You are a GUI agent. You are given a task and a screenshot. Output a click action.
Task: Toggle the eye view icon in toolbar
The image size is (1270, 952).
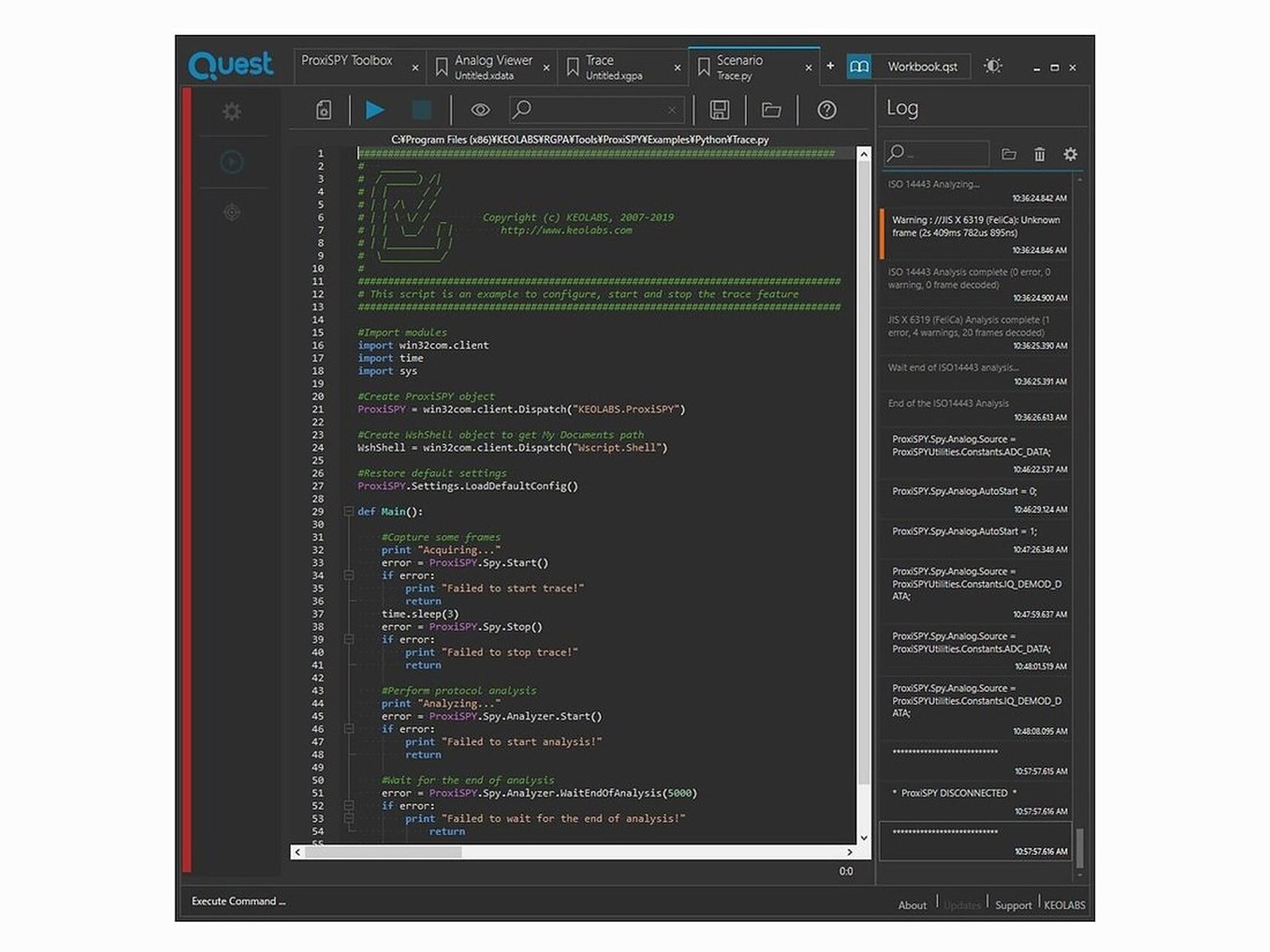click(x=480, y=109)
